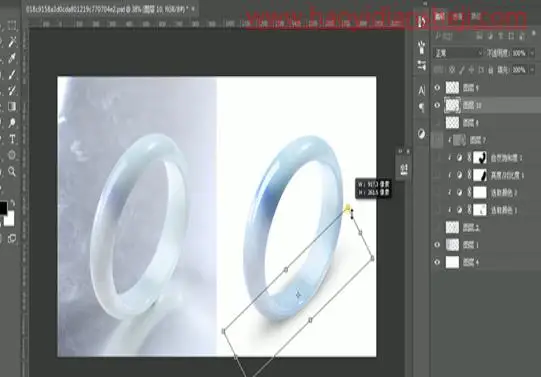The image size is (541, 377).
Task: Select the open .psd document tab
Action: [106, 9]
